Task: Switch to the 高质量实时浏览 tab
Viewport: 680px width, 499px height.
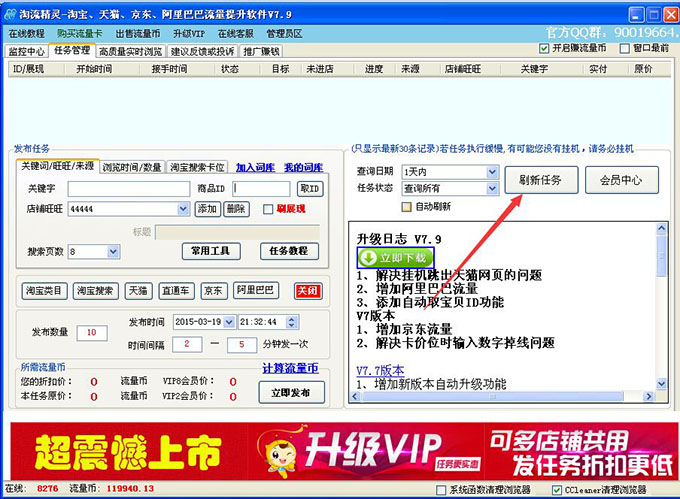Action: click(130, 52)
